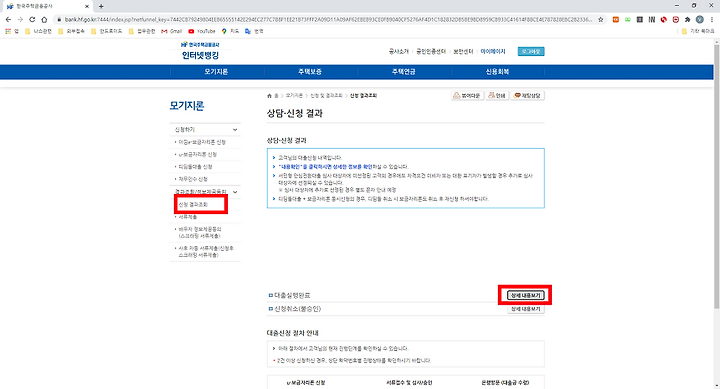Click the u-보금자리론 신청 step label
Viewport: 720px width, 389px height.
(x=305, y=383)
